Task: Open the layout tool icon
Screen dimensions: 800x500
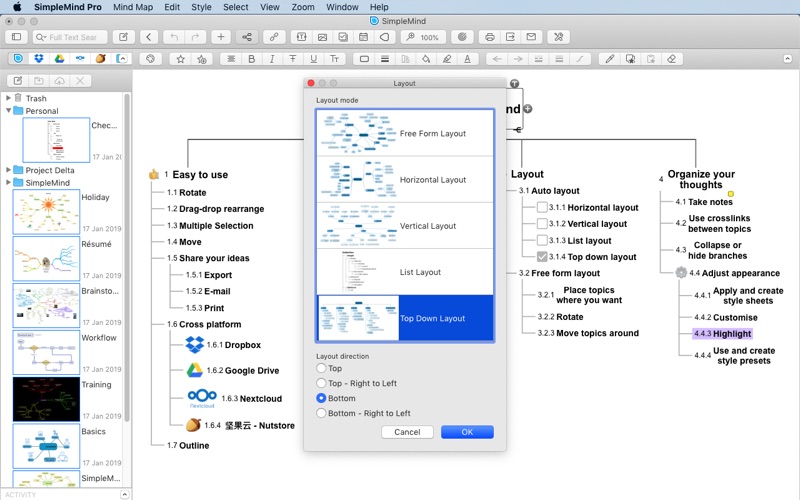Action: click(x=246, y=37)
